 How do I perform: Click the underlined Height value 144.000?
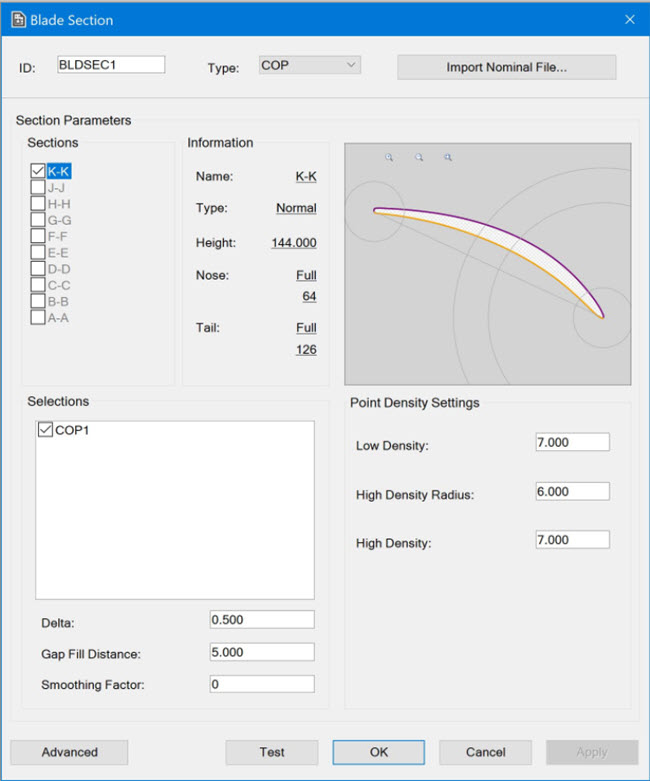(293, 243)
